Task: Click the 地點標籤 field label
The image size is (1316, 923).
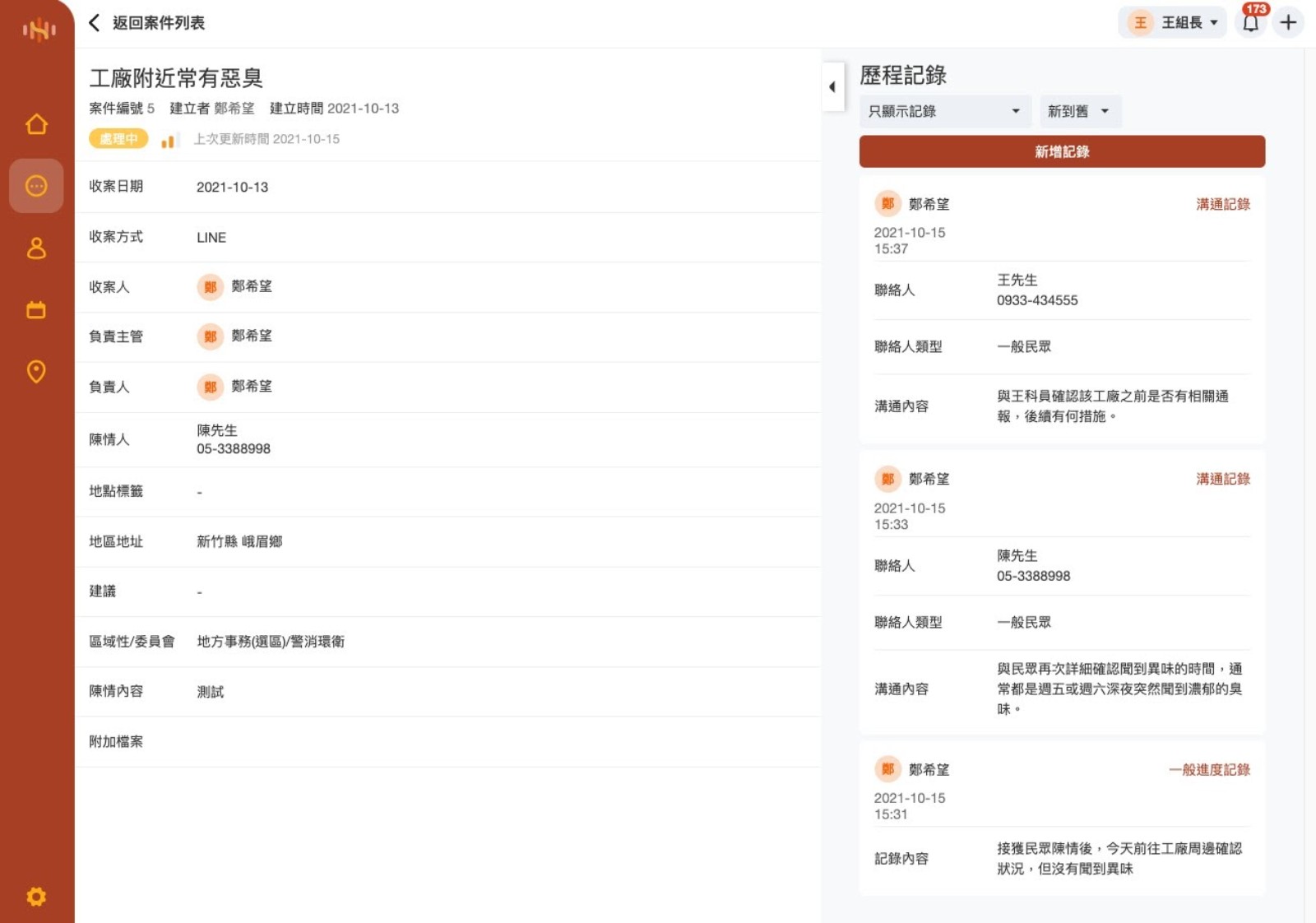Action: pos(116,491)
